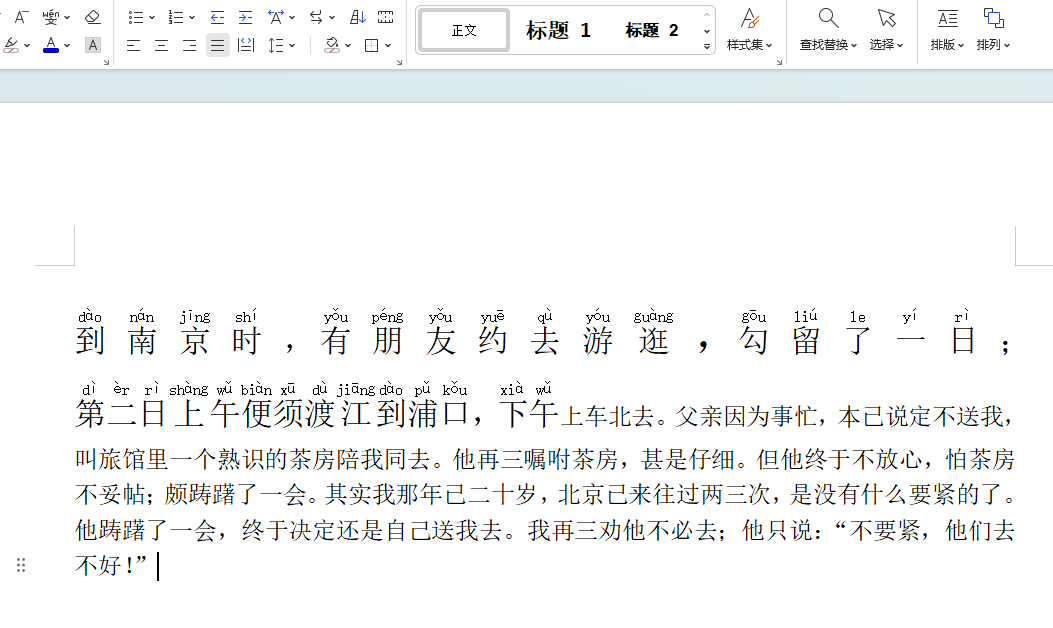
Task: Click the decrease indent icon
Action: point(217,16)
